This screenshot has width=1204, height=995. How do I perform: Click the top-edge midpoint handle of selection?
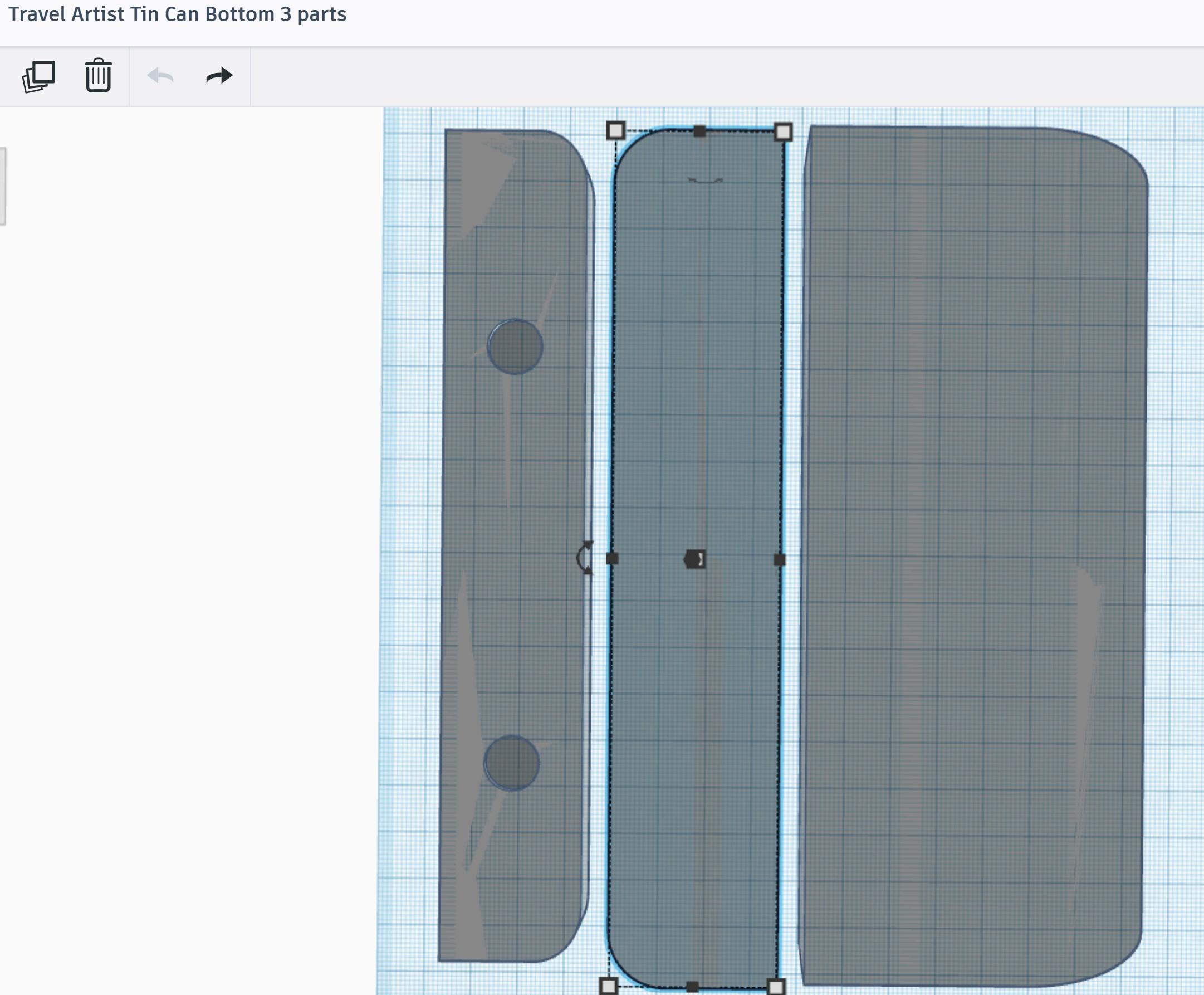pyautogui.click(x=699, y=132)
